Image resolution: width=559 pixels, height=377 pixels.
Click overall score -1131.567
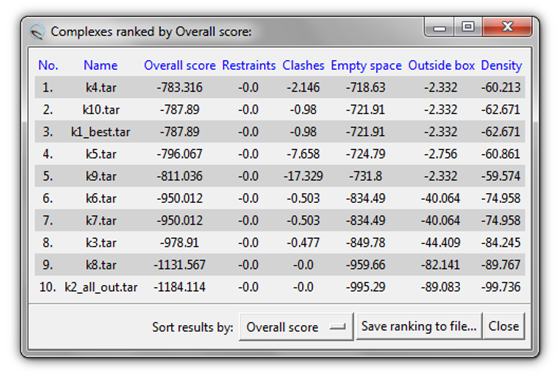tap(180, 265)
